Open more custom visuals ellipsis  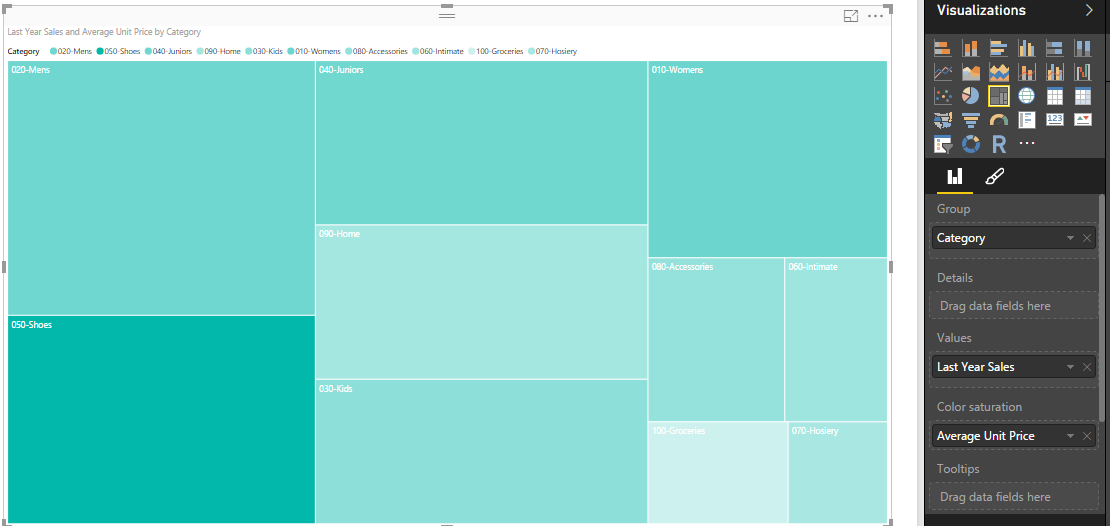[x=1026, y=144]
